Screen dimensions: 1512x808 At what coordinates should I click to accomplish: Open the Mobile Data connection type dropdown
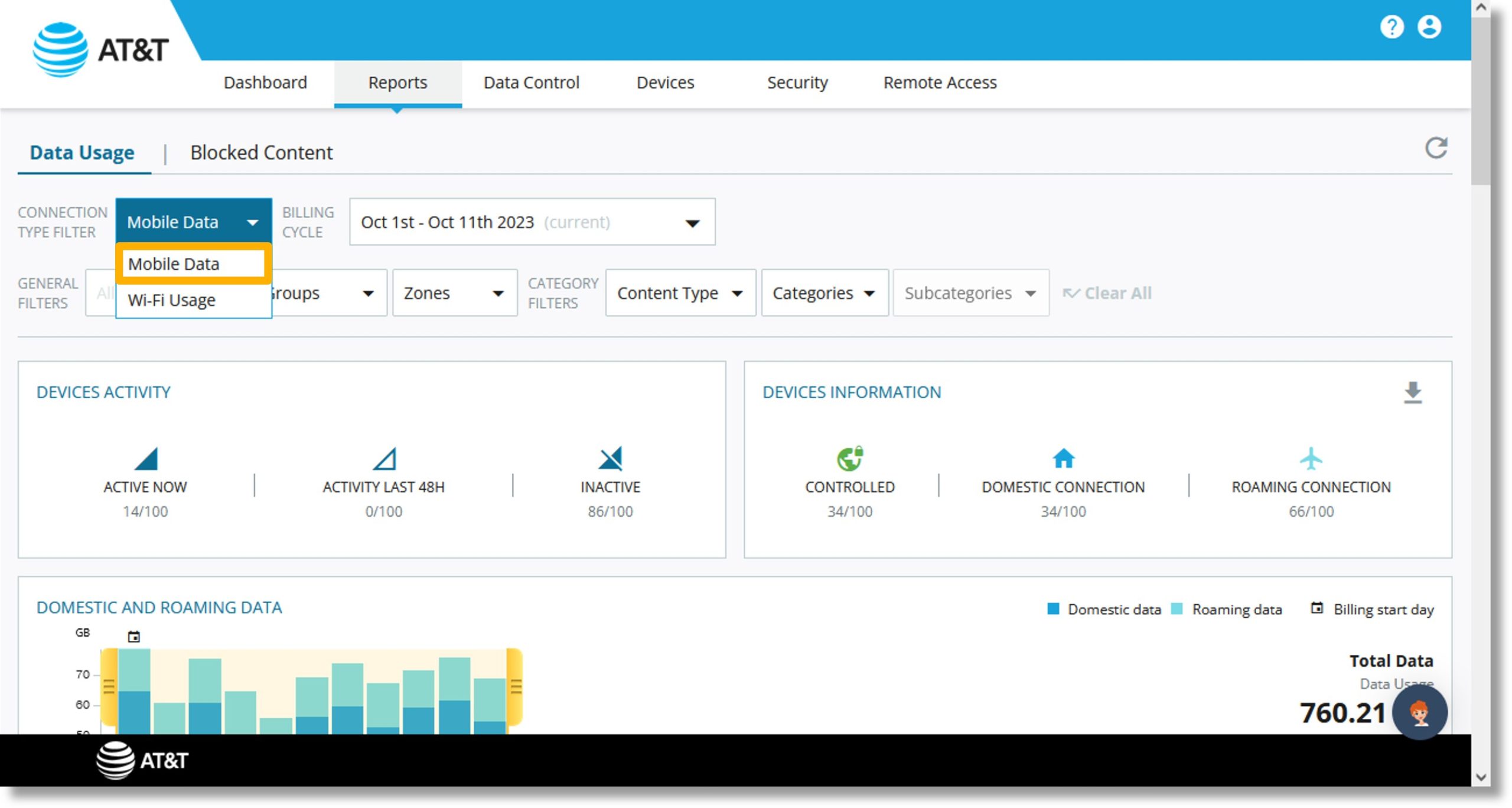coord(194,222)
